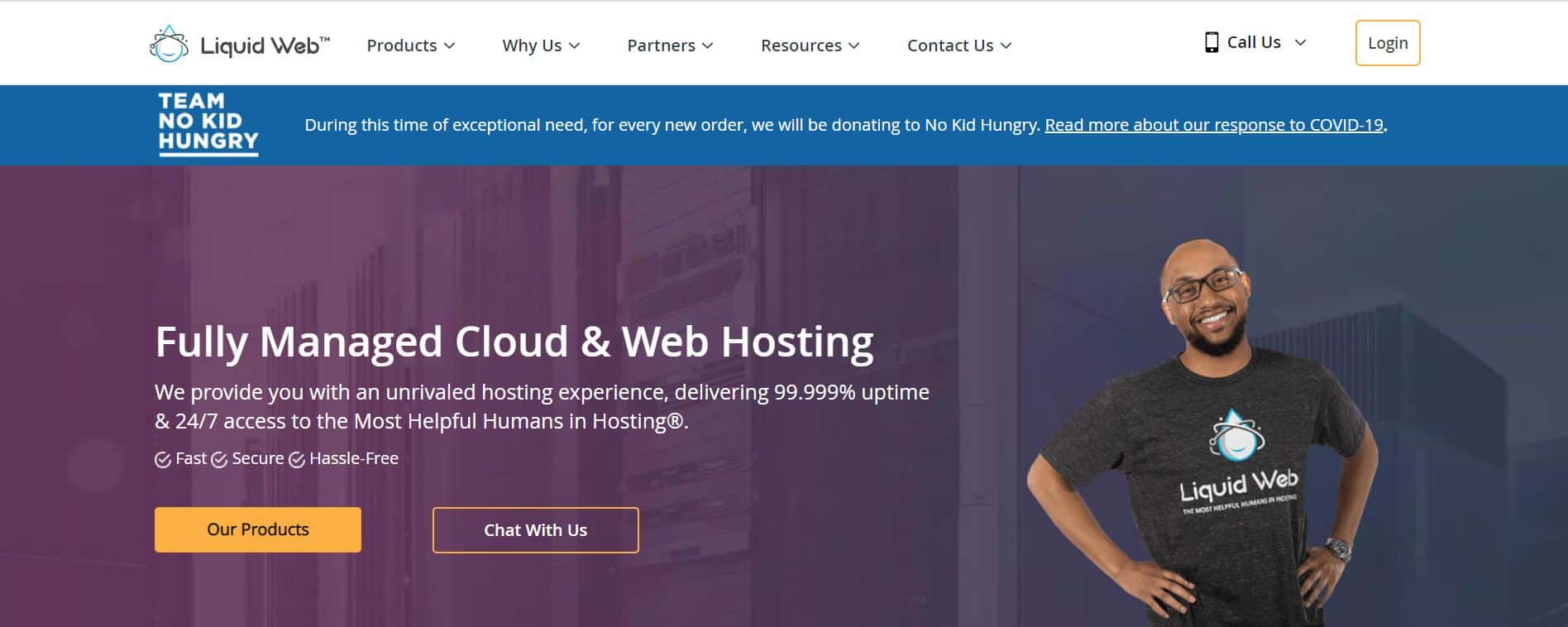Expand the Partners chevron arrow
The width and height of the screenshot is (1568, 627).
pyautogui.click(x=707, y=46)
